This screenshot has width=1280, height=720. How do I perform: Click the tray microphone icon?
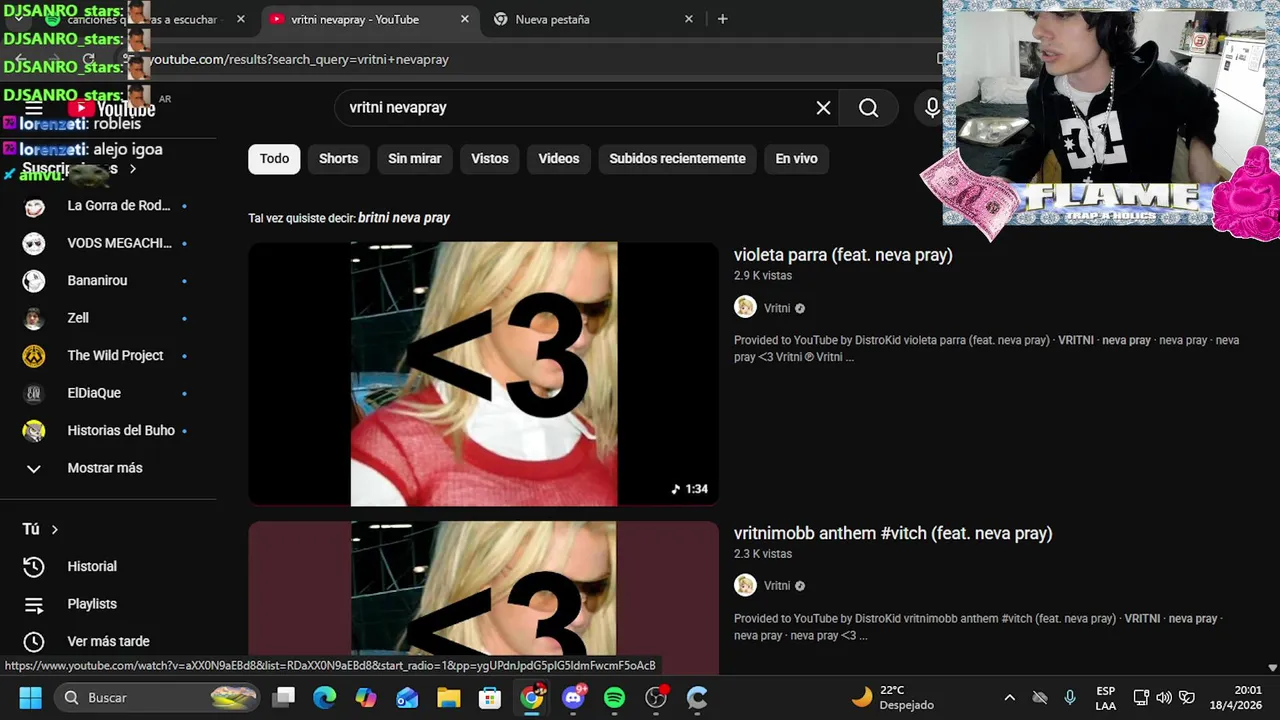[x=1070, y=698]
